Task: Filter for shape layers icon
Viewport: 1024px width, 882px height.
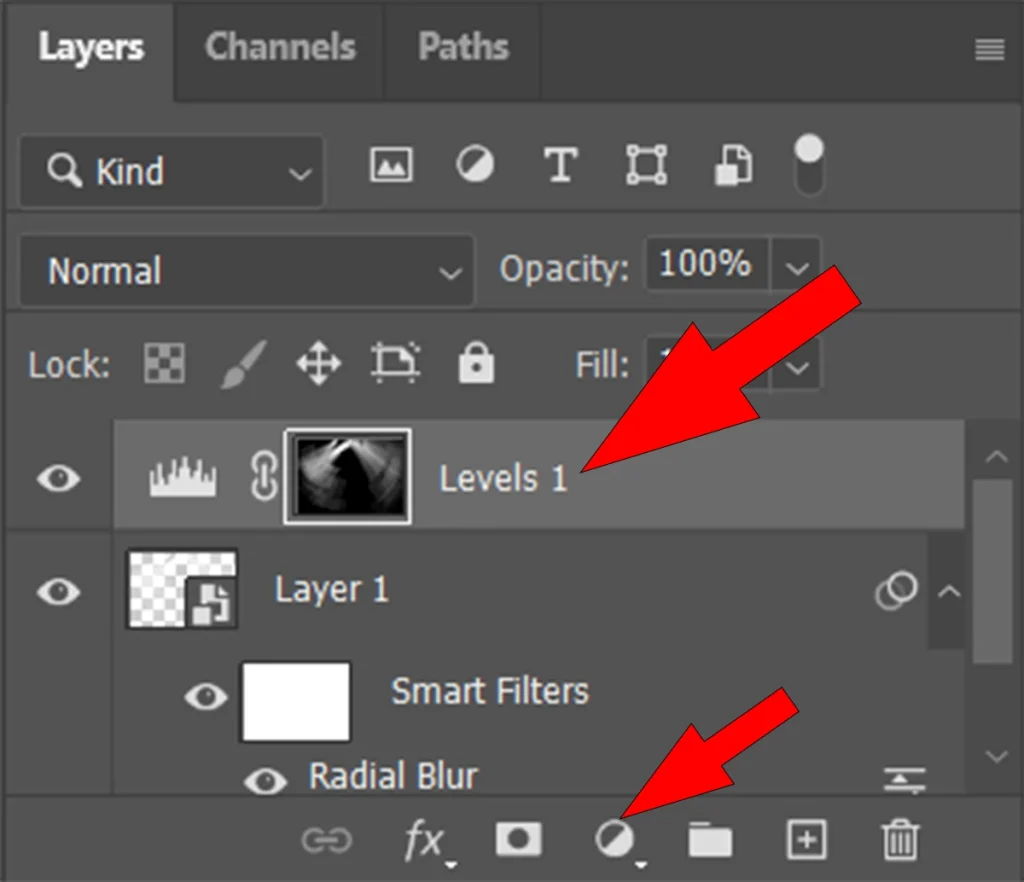Action: (645, 165)
